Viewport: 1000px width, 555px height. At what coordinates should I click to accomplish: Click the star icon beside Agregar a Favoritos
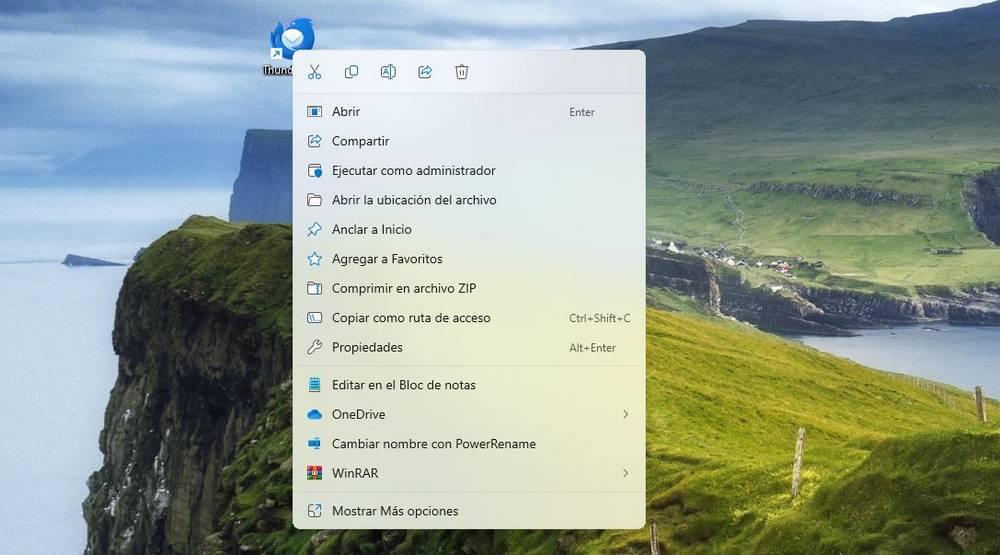coord(314,258)
